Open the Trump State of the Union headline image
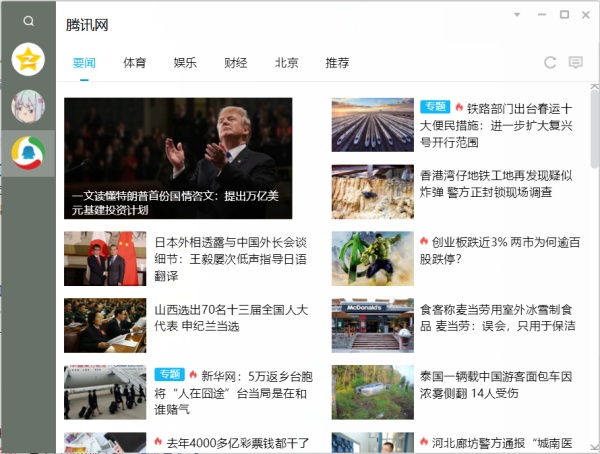 178,157
